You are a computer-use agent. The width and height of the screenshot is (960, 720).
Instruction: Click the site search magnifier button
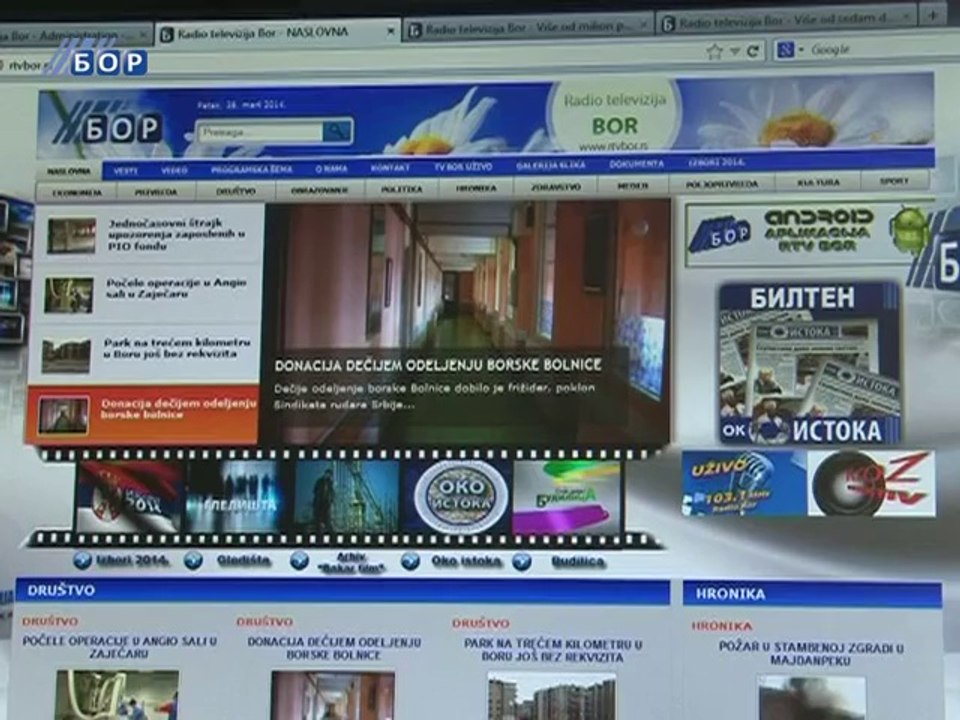pos(336,131)
